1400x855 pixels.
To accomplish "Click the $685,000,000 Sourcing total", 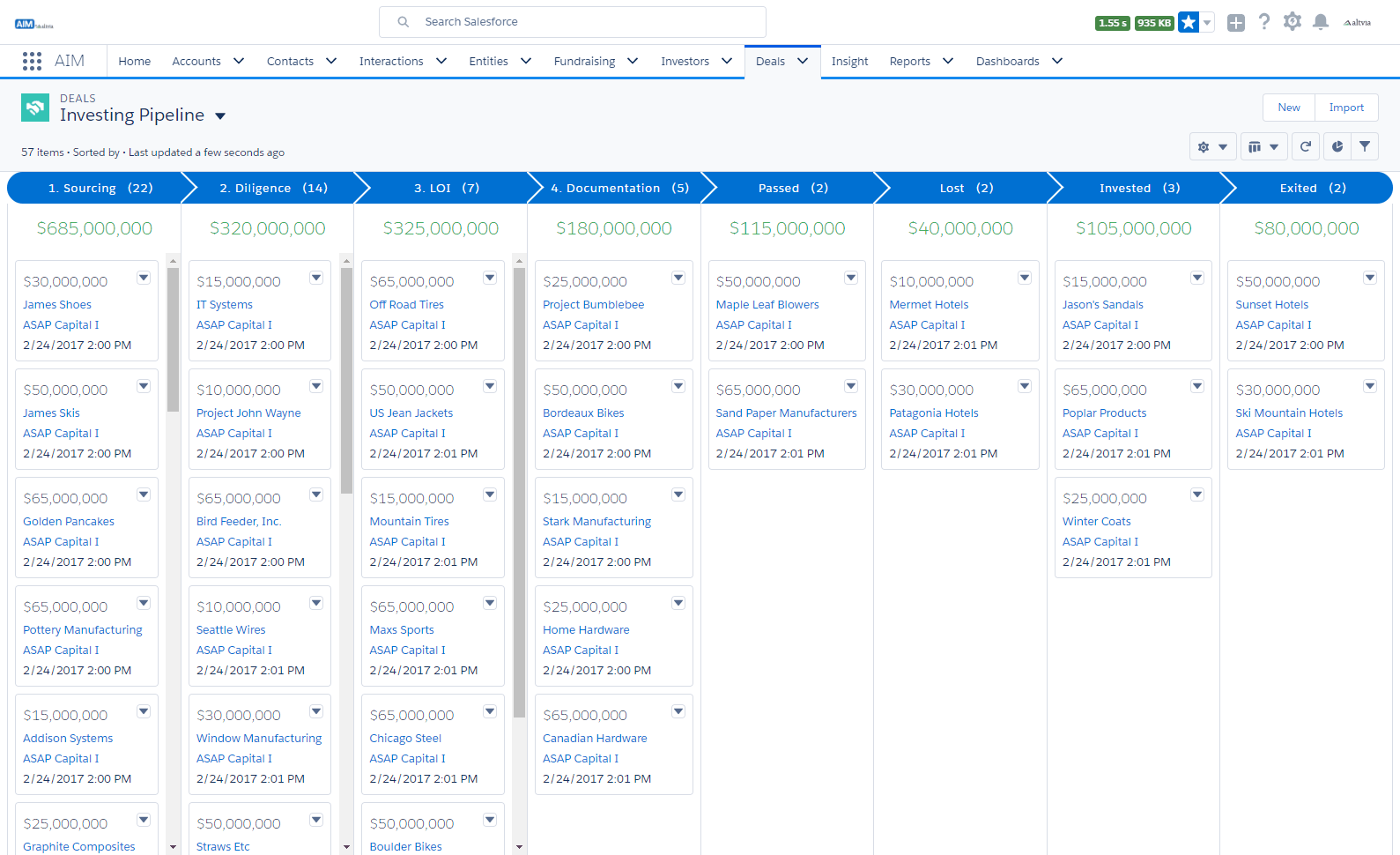I will tap(94, 228).
